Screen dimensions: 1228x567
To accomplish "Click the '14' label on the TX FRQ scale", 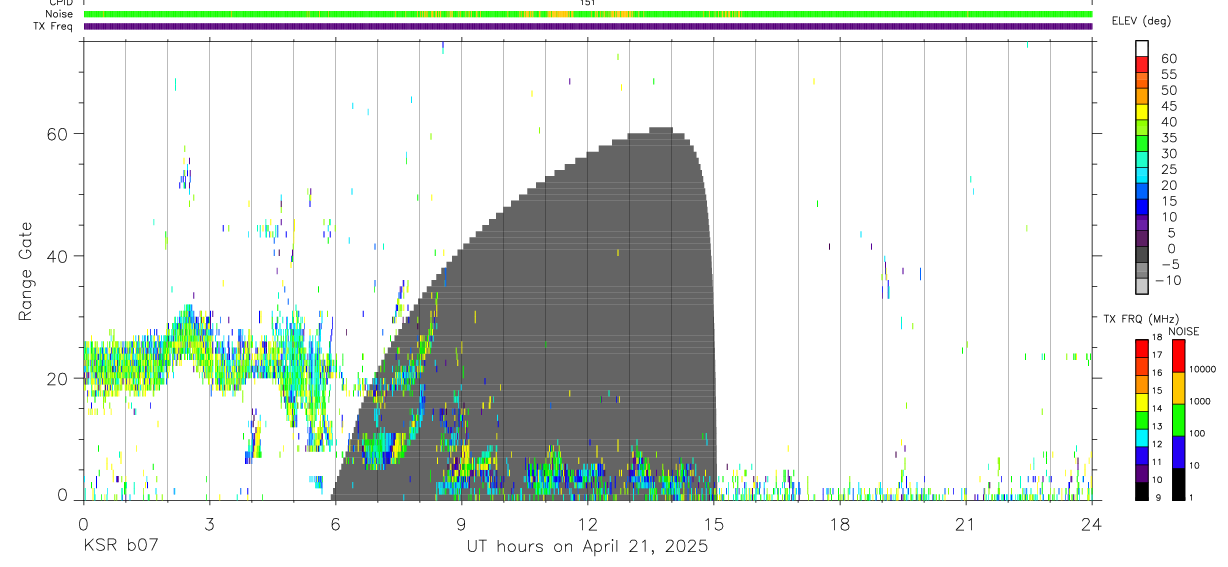I will [1156, 408].
